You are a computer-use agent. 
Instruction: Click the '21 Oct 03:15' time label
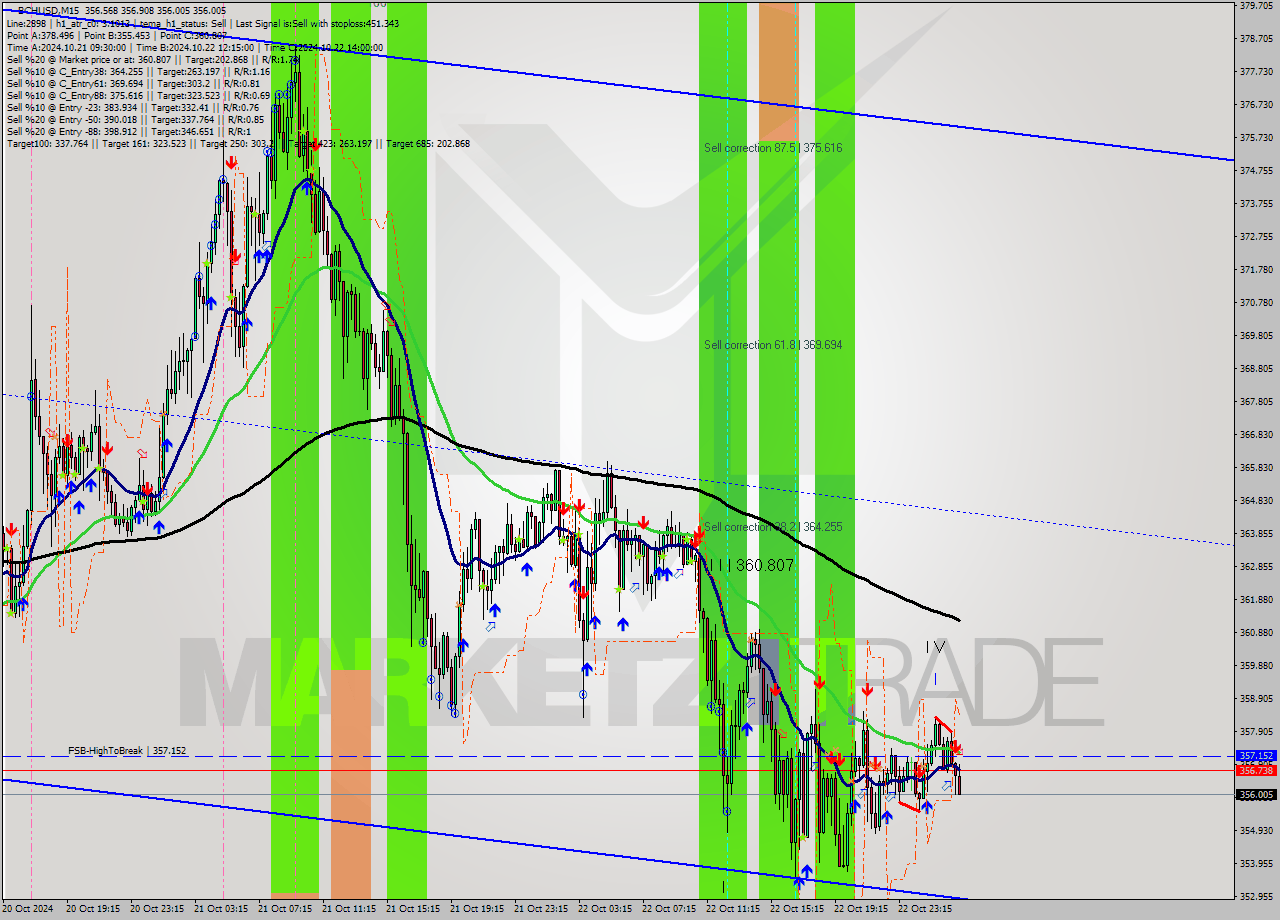click(222, 909)
